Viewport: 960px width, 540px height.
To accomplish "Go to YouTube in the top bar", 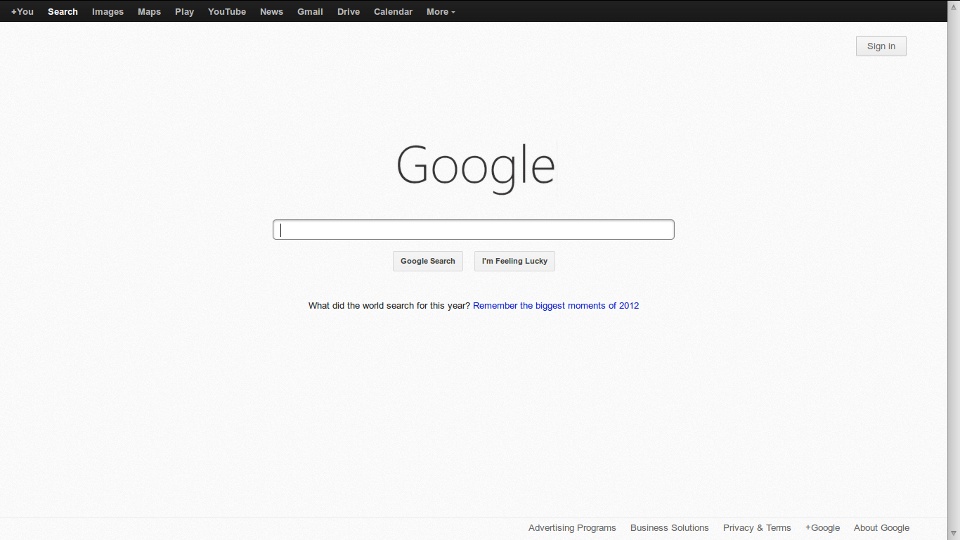I will point(227,12).
